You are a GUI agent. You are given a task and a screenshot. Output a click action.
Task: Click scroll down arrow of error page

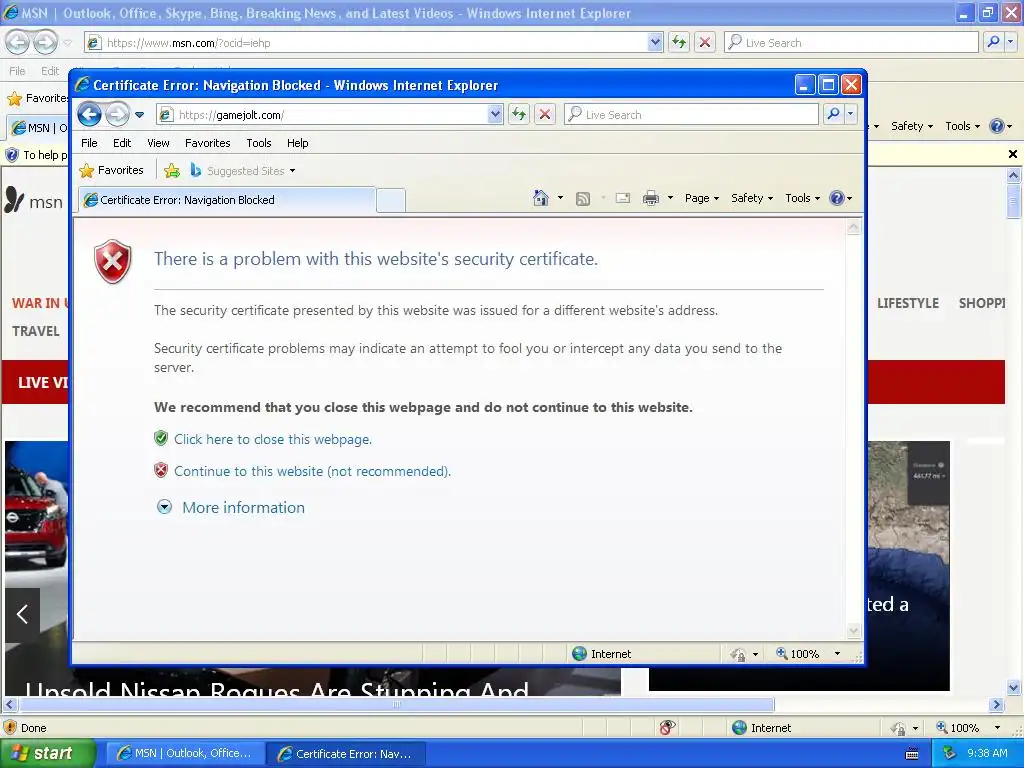tap(854, 631)
